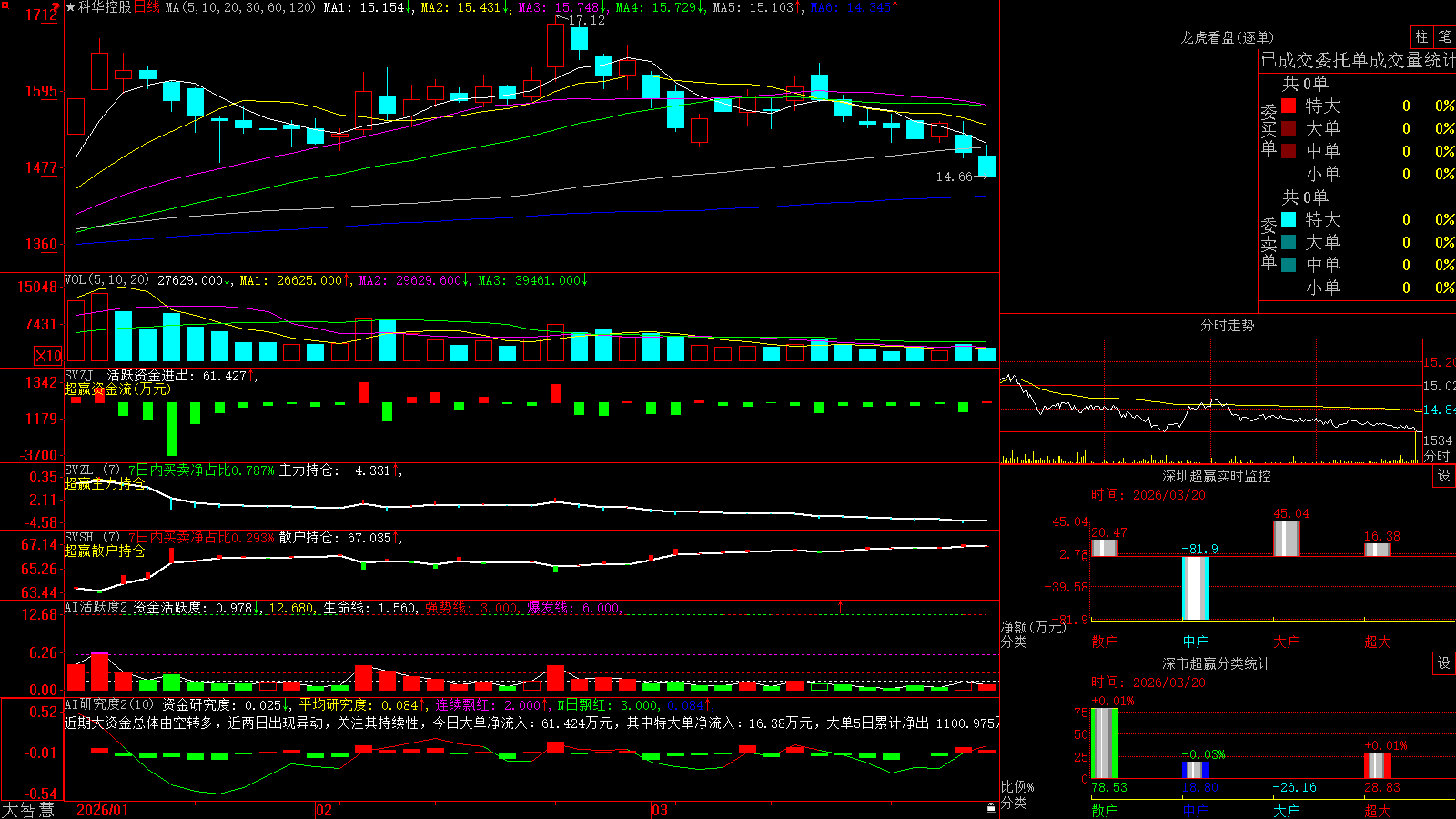Click the red 特大 buy-order color swatch
Viewport: 1456px width, 819px height.
(1289, 106)
